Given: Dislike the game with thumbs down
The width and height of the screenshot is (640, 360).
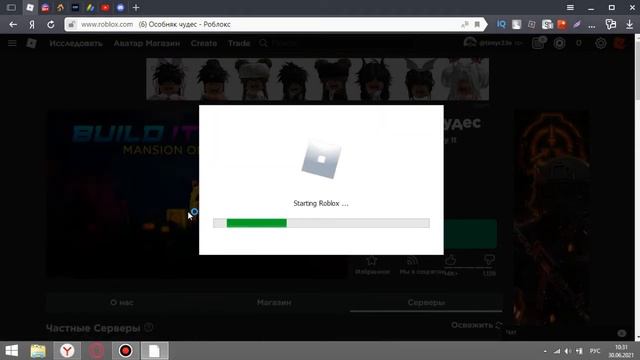Looking at the screenshot, I should 489,261.
